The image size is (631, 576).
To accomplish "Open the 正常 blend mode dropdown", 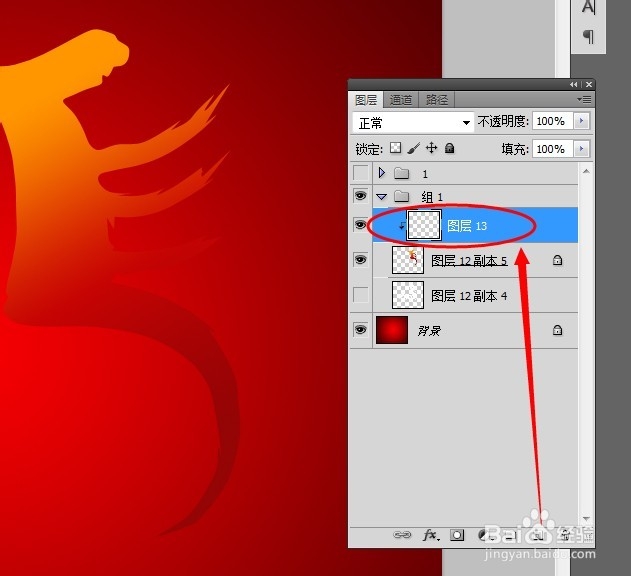I will [413, 122].
